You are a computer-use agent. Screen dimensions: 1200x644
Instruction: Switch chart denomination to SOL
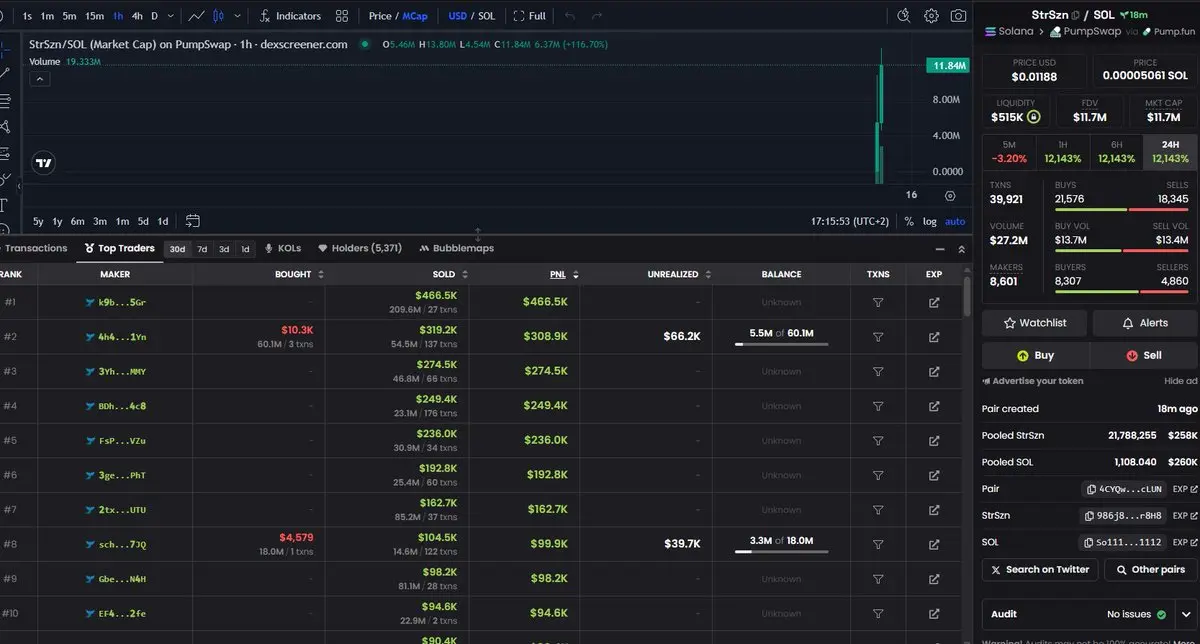[487, 16]
